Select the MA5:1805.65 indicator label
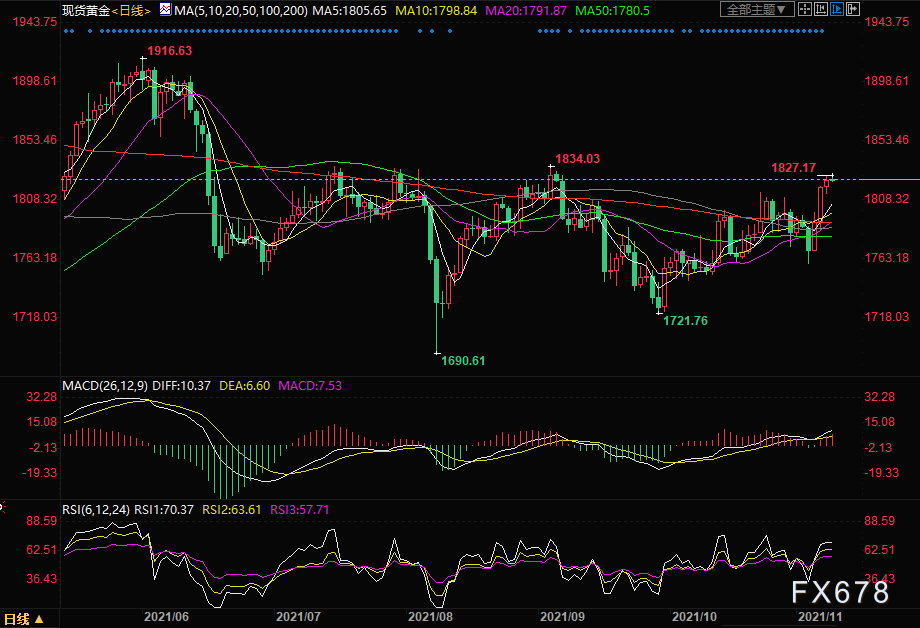Viewport: 920px width, 628px height. [350, 11]
